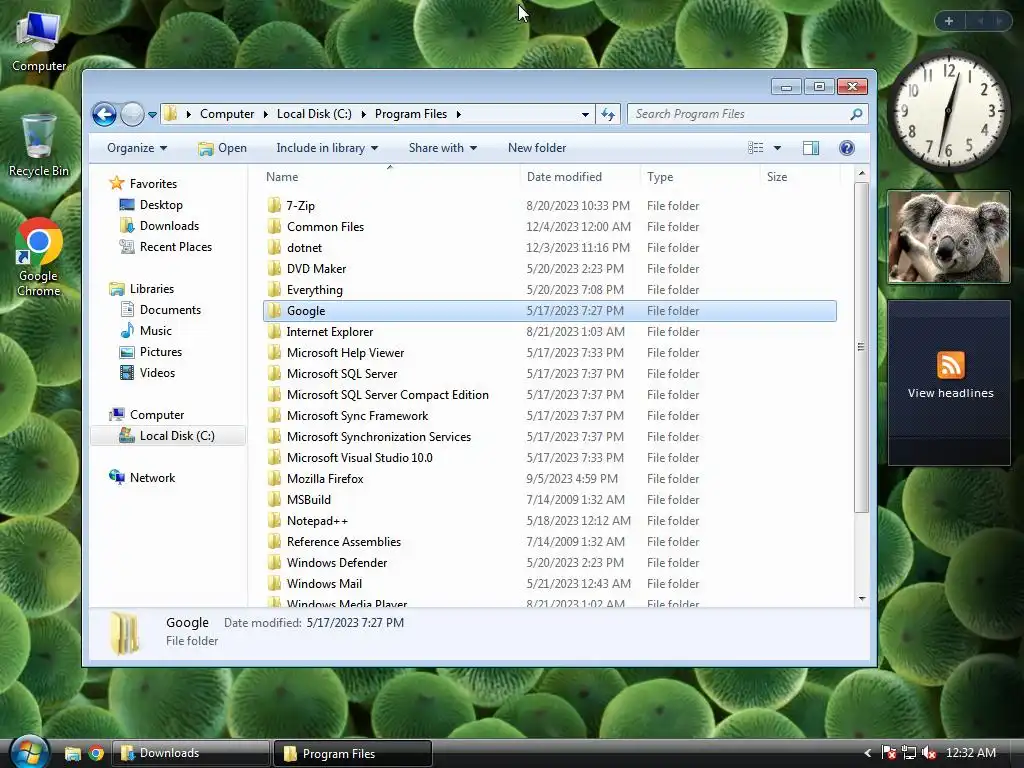Open Include in library menu
The height and width of the screenshot is (768, 1024).
(x=327, y=148)
